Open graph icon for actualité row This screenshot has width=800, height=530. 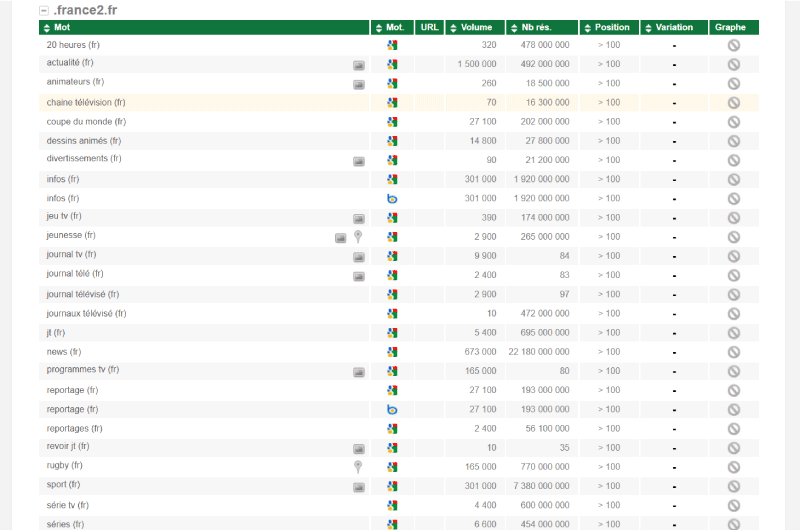pos(734,64)
